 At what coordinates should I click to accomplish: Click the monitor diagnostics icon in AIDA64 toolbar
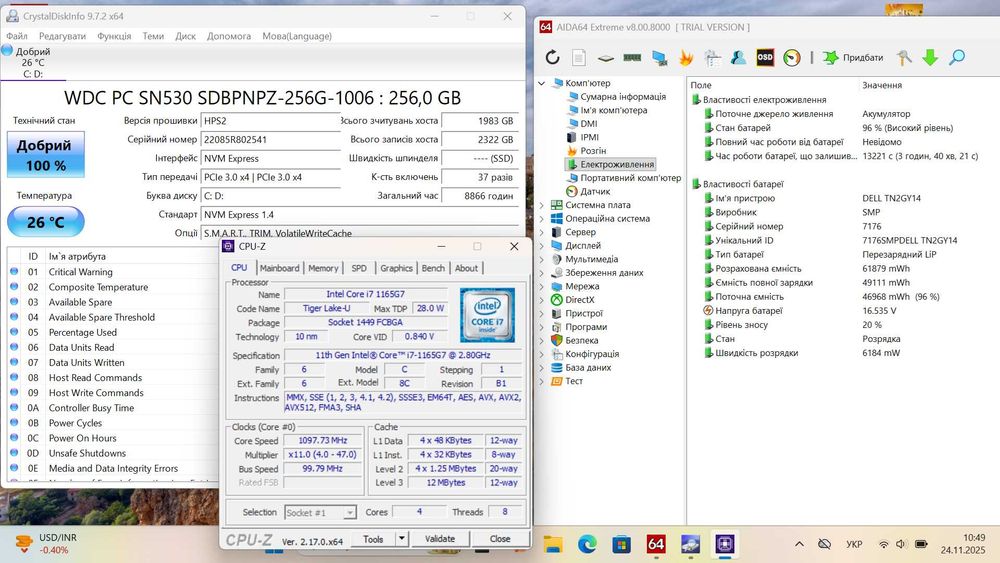point(659,58)
